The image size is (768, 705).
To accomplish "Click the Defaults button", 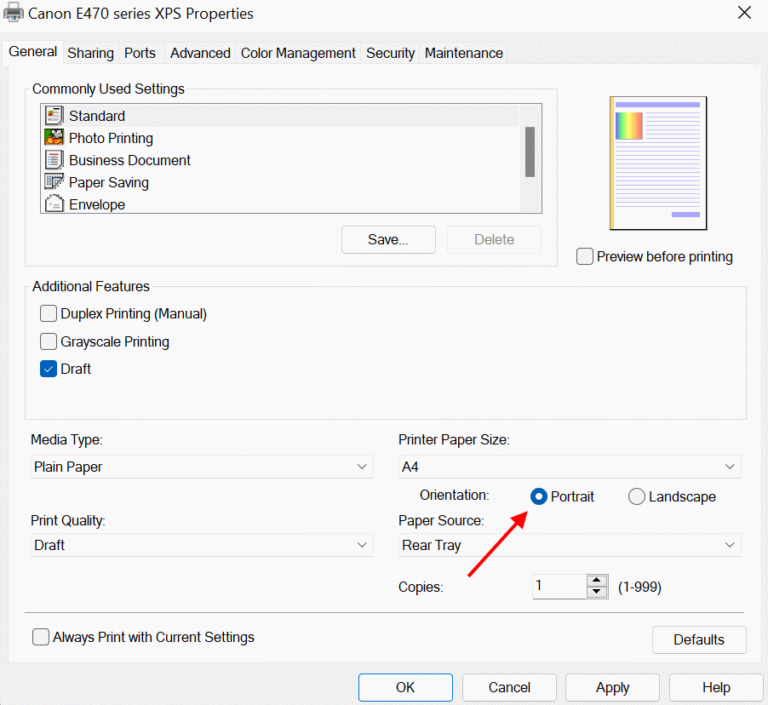I will click(x=698, y=640).
